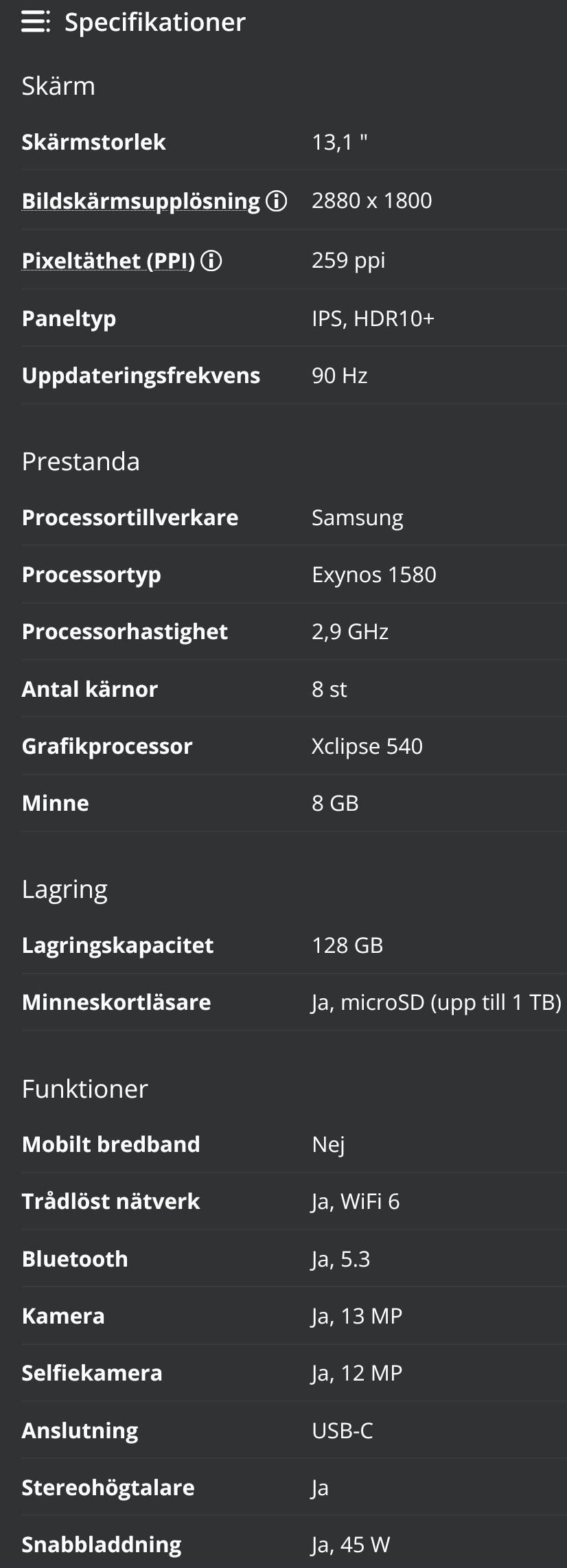Select the Trådlöst nätverk WiFi 6 value
The image size is (567, 1568).
(x=355, y=1201)
